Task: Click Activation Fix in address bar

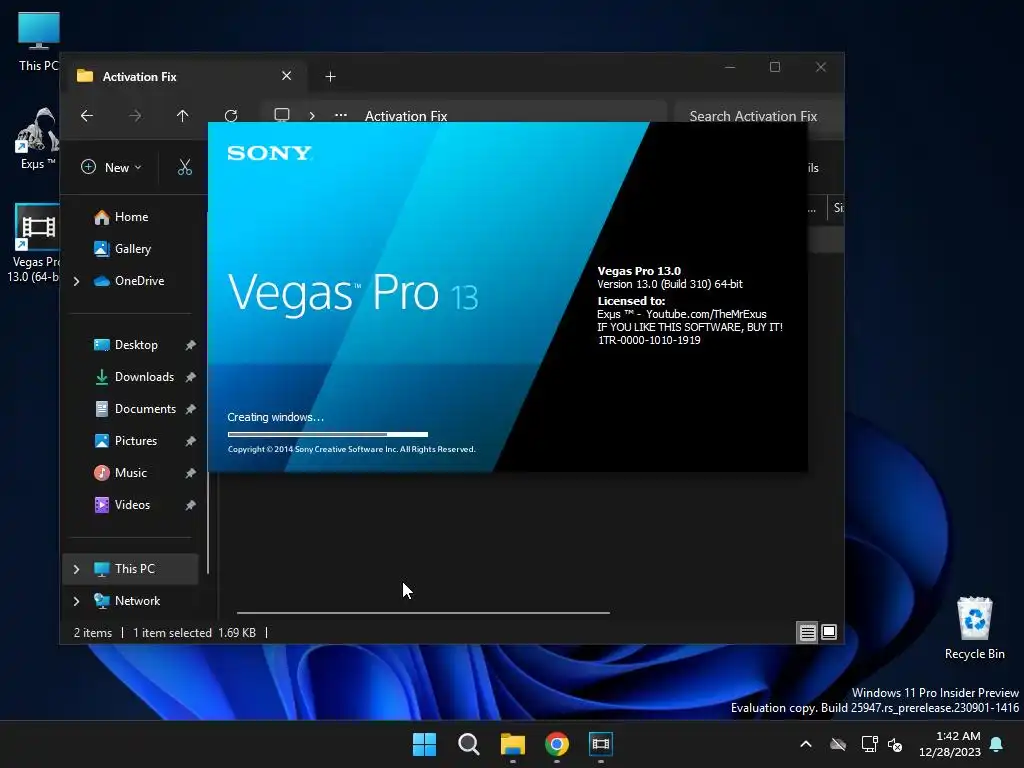Action: pyautogui.click(x=406, y=116)
